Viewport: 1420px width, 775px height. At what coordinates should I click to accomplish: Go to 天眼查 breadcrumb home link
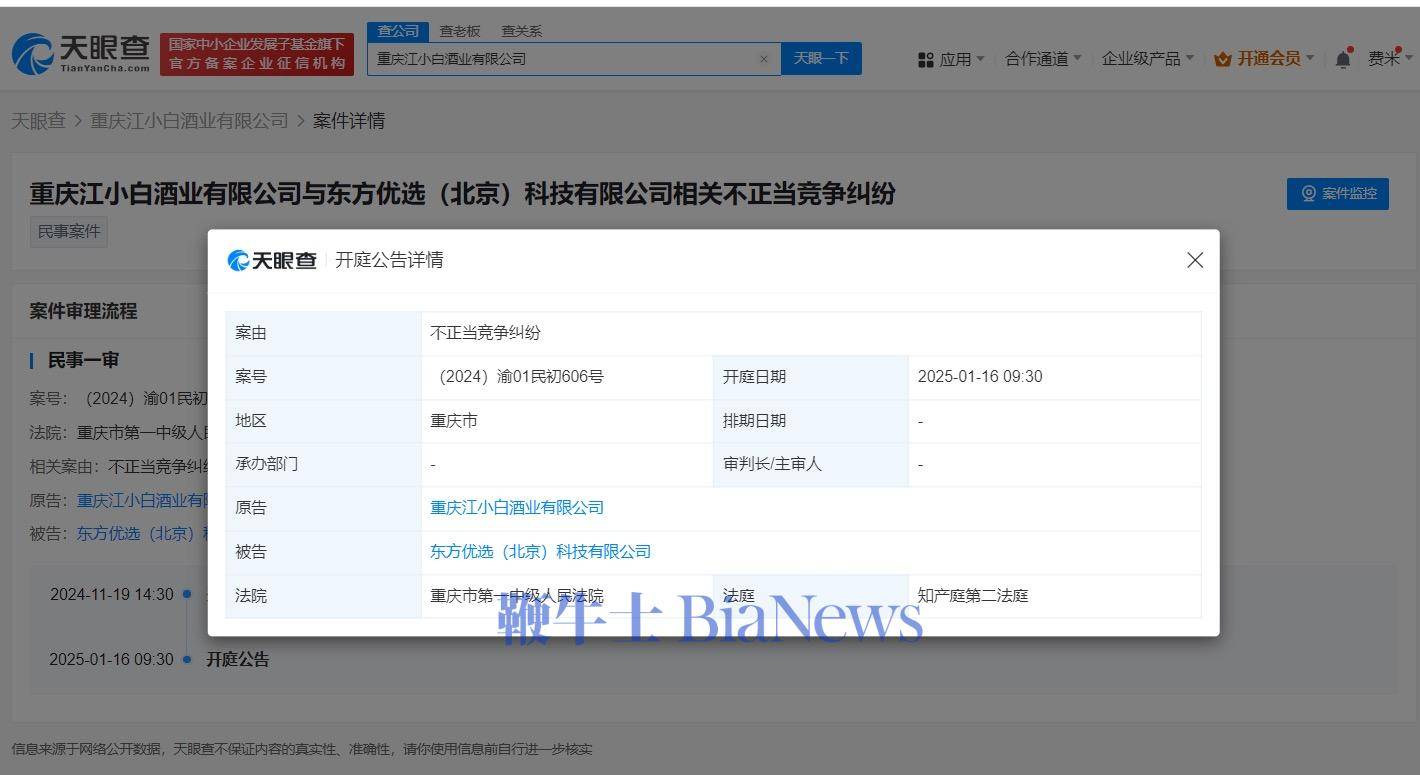tap(38, 121)
